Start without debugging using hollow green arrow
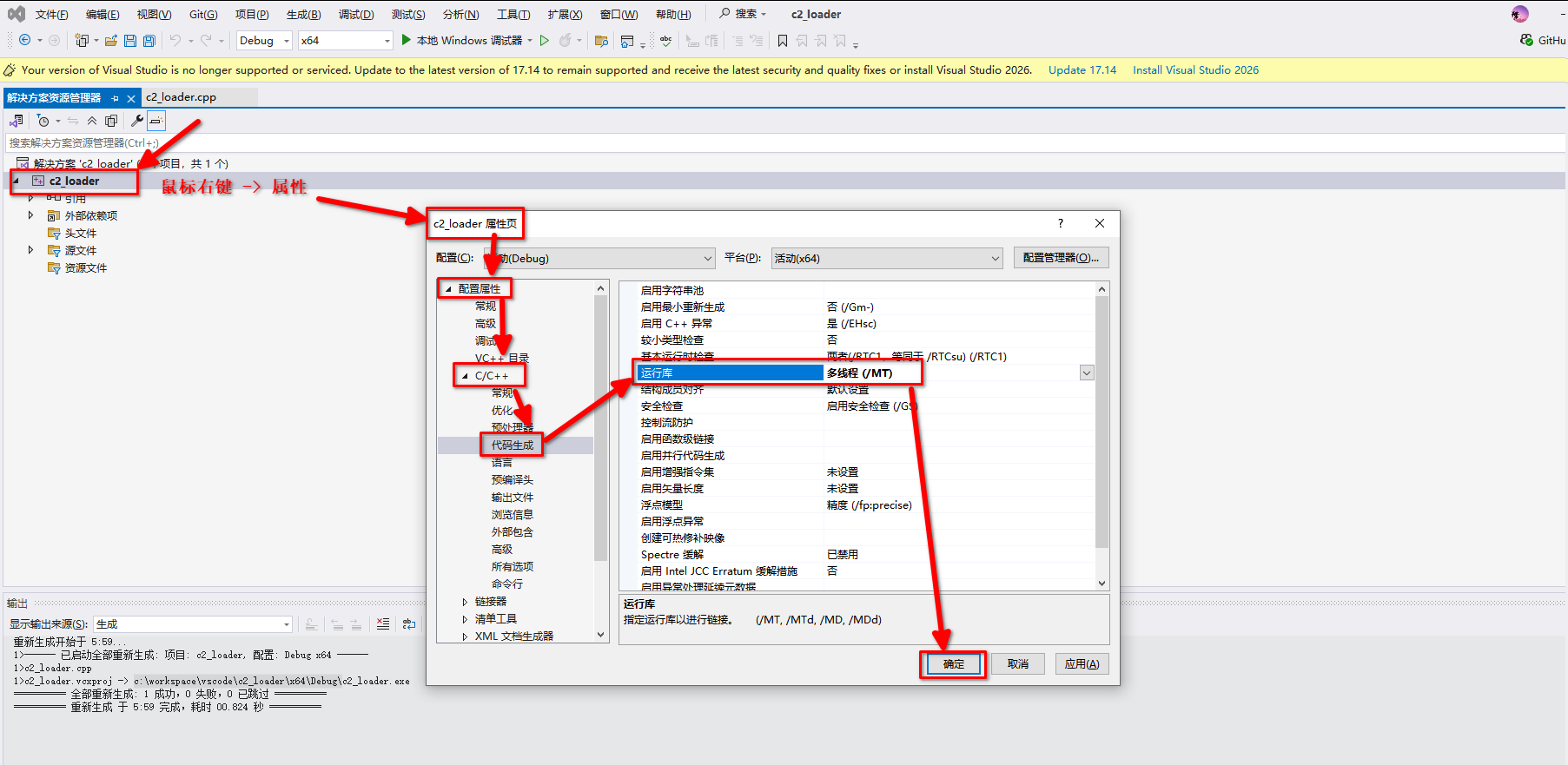 point(545,41)
